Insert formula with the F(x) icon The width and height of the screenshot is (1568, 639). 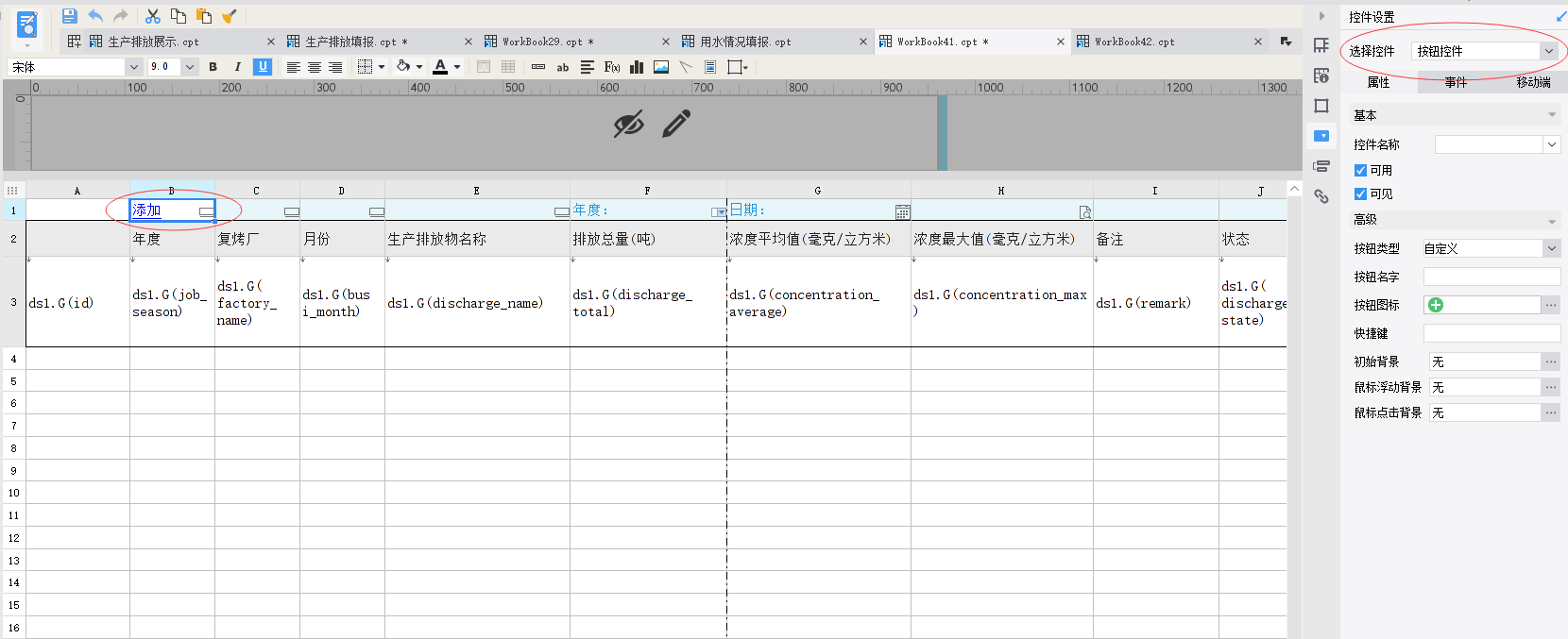point(612,67)
